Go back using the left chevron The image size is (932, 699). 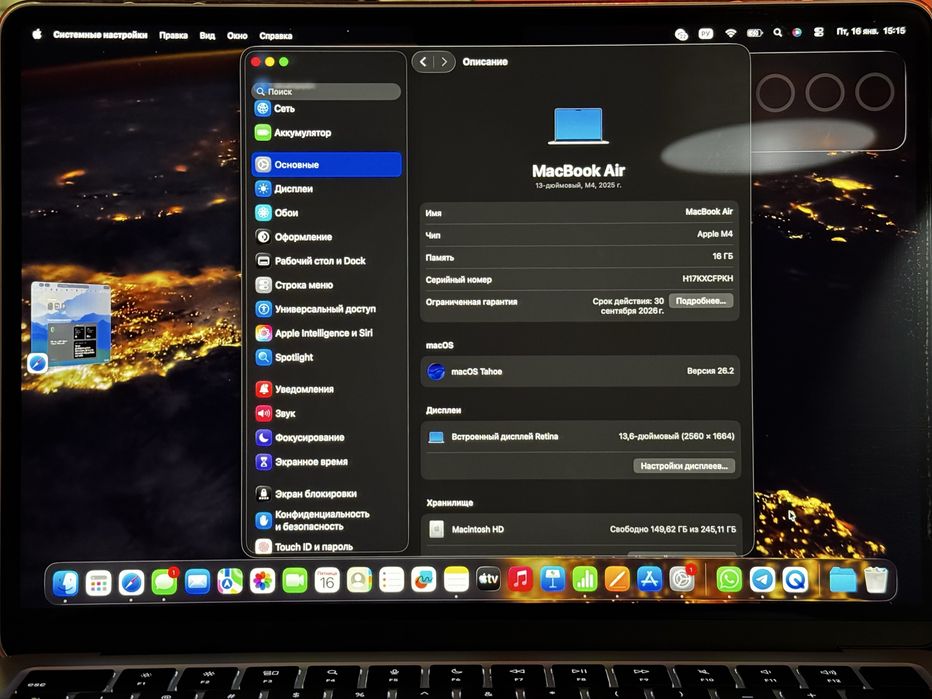point(423,62)
